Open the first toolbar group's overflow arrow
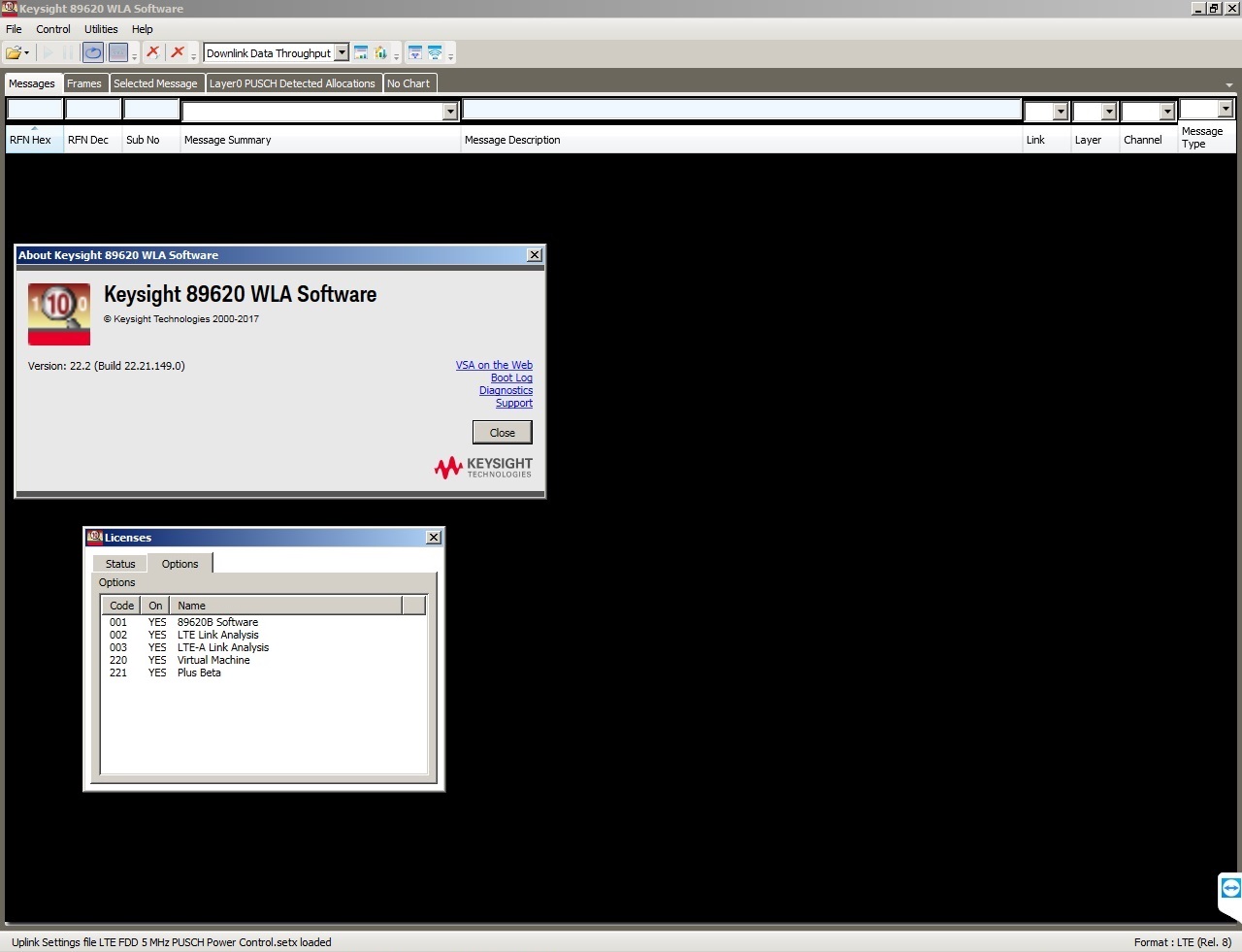The image size is (1242, 952). (x=135, y=56)
